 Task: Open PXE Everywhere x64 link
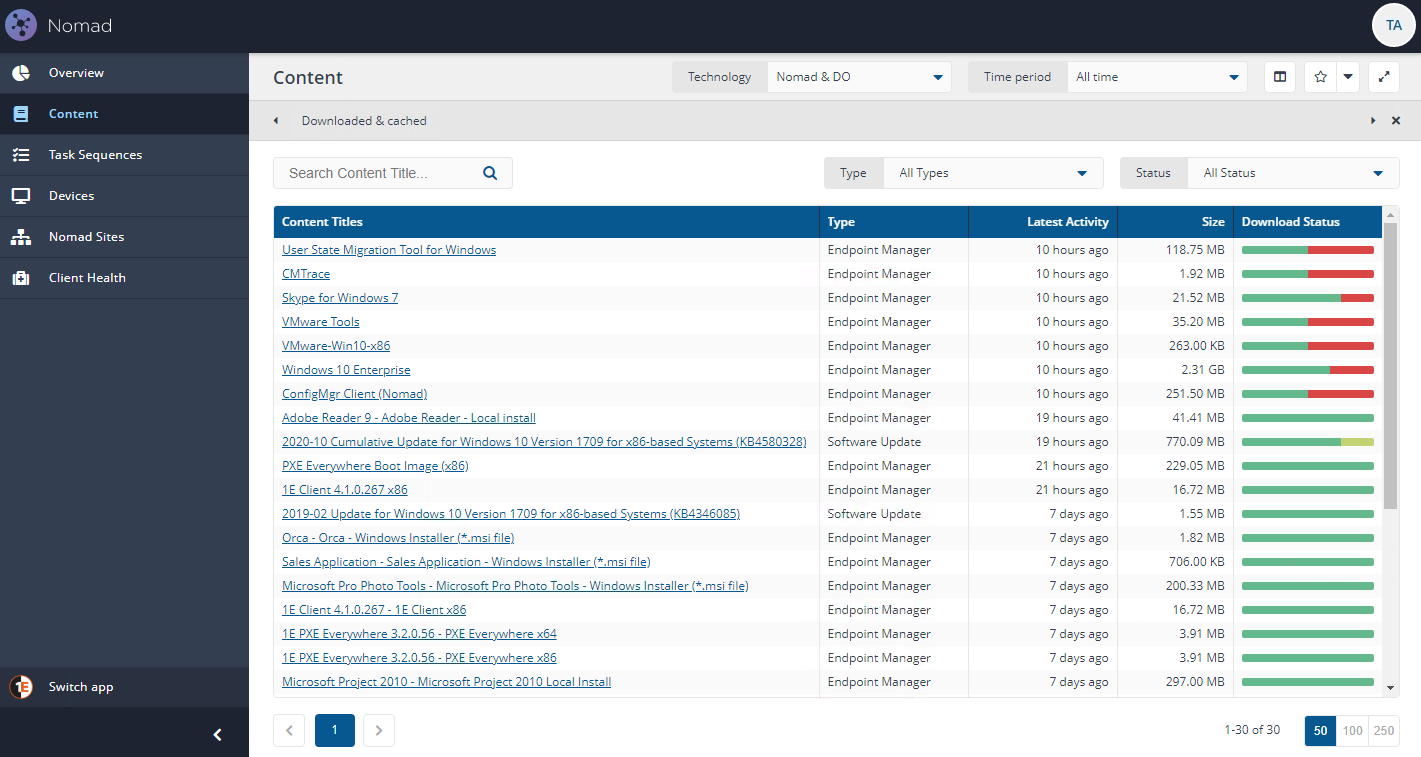coord(419,634)
